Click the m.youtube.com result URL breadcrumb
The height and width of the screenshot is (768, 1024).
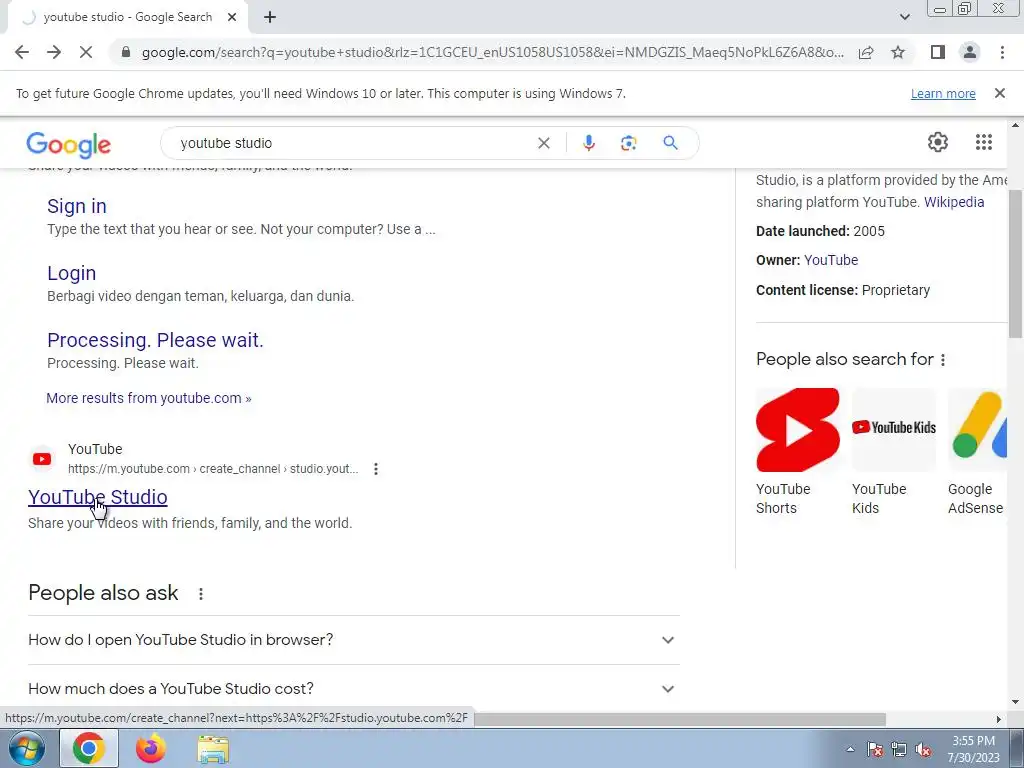[x=213, y=469]
